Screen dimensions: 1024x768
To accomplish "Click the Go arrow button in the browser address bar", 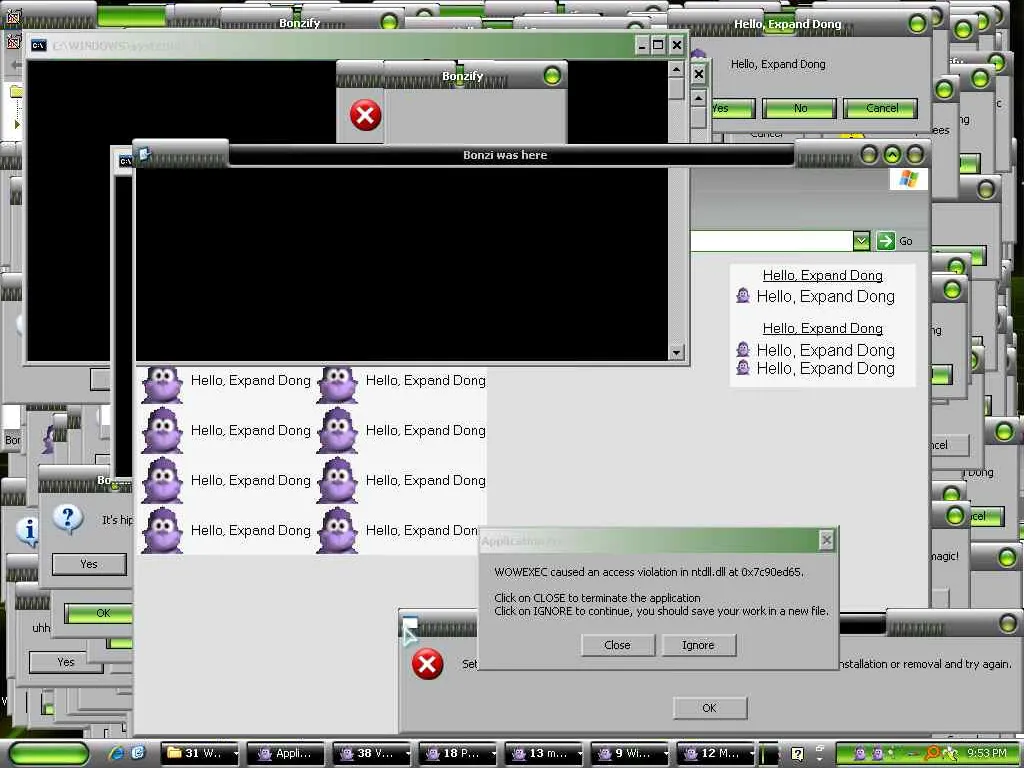I will (886, 241).
